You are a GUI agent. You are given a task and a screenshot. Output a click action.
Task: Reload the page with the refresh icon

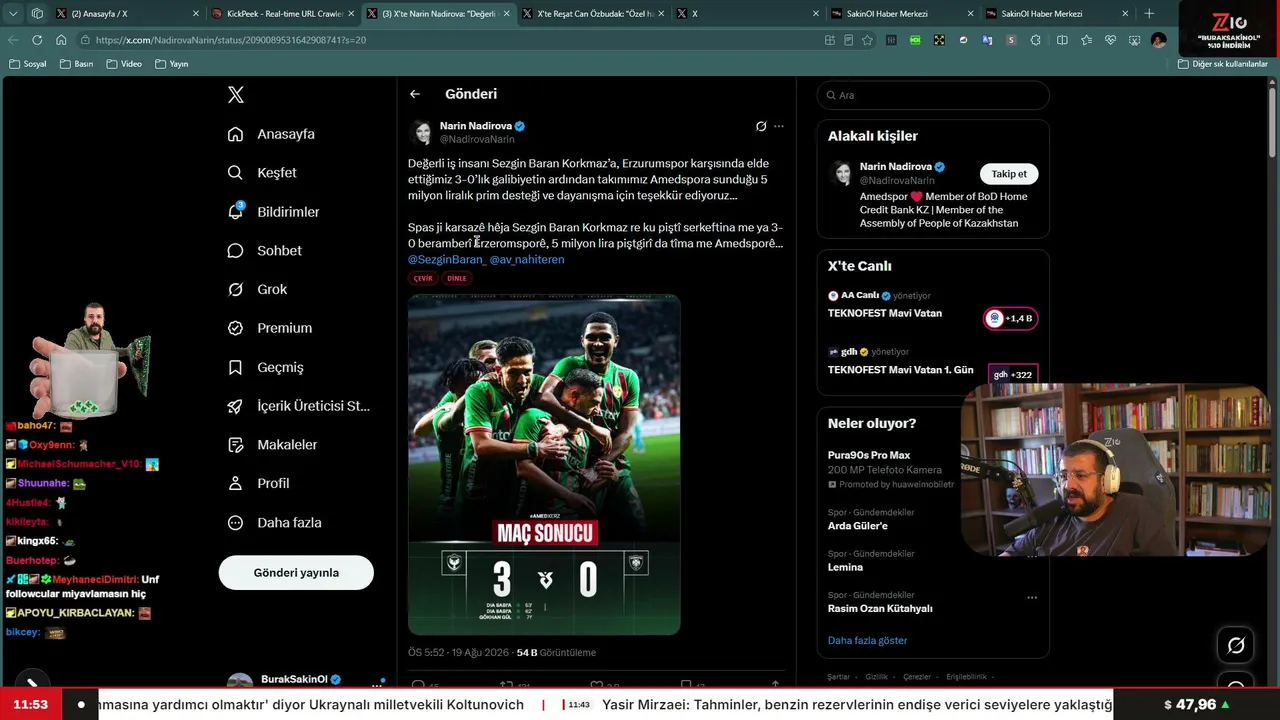coord(37,40)
